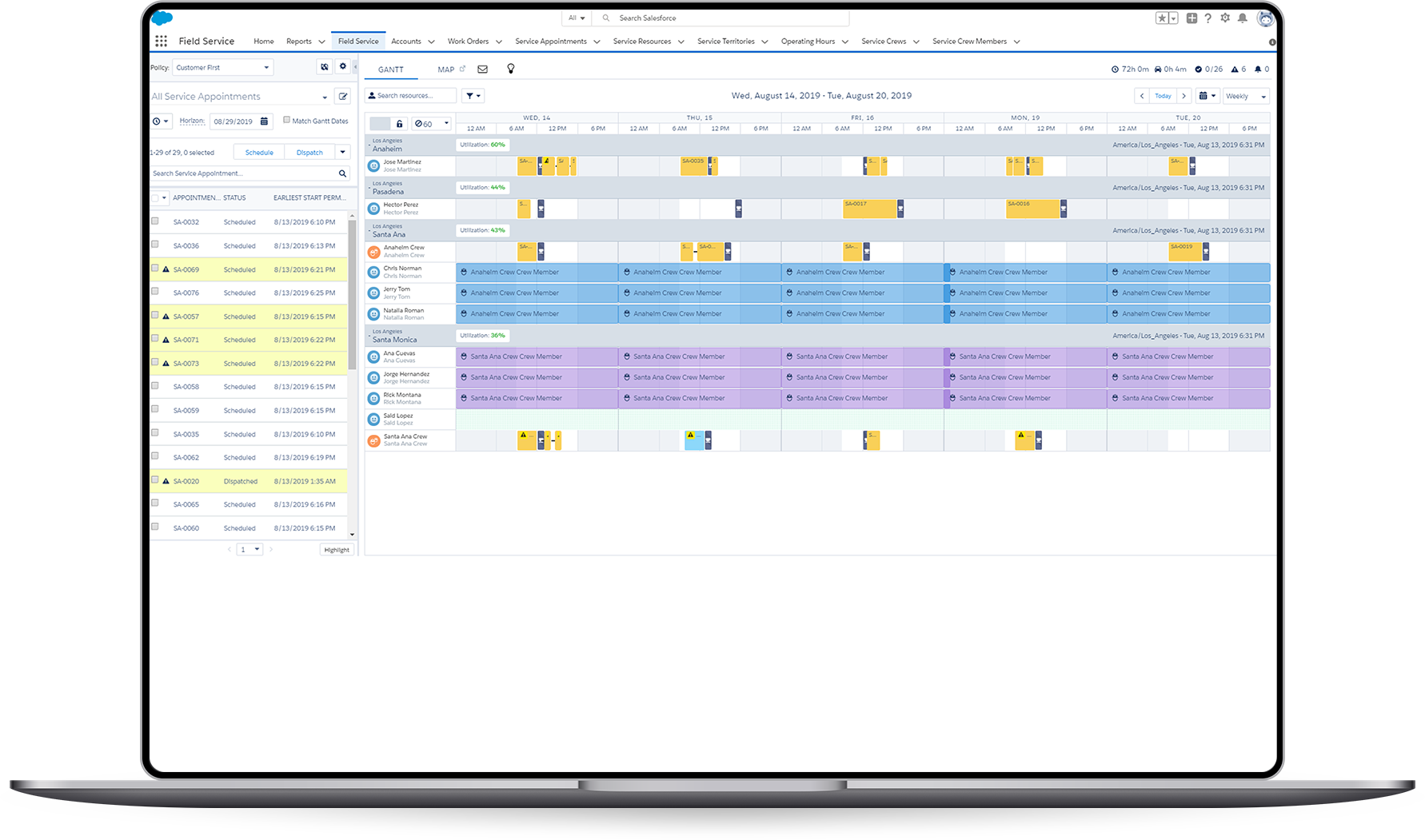Open dispatcher console settings gear
The width and height of the screenshot is (1425, 840).
coord(343,67)
